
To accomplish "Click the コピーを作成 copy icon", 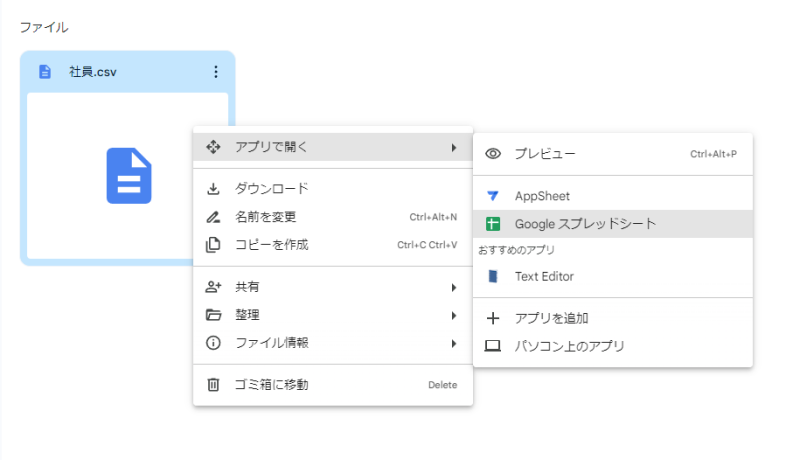I will click(213, 245).
